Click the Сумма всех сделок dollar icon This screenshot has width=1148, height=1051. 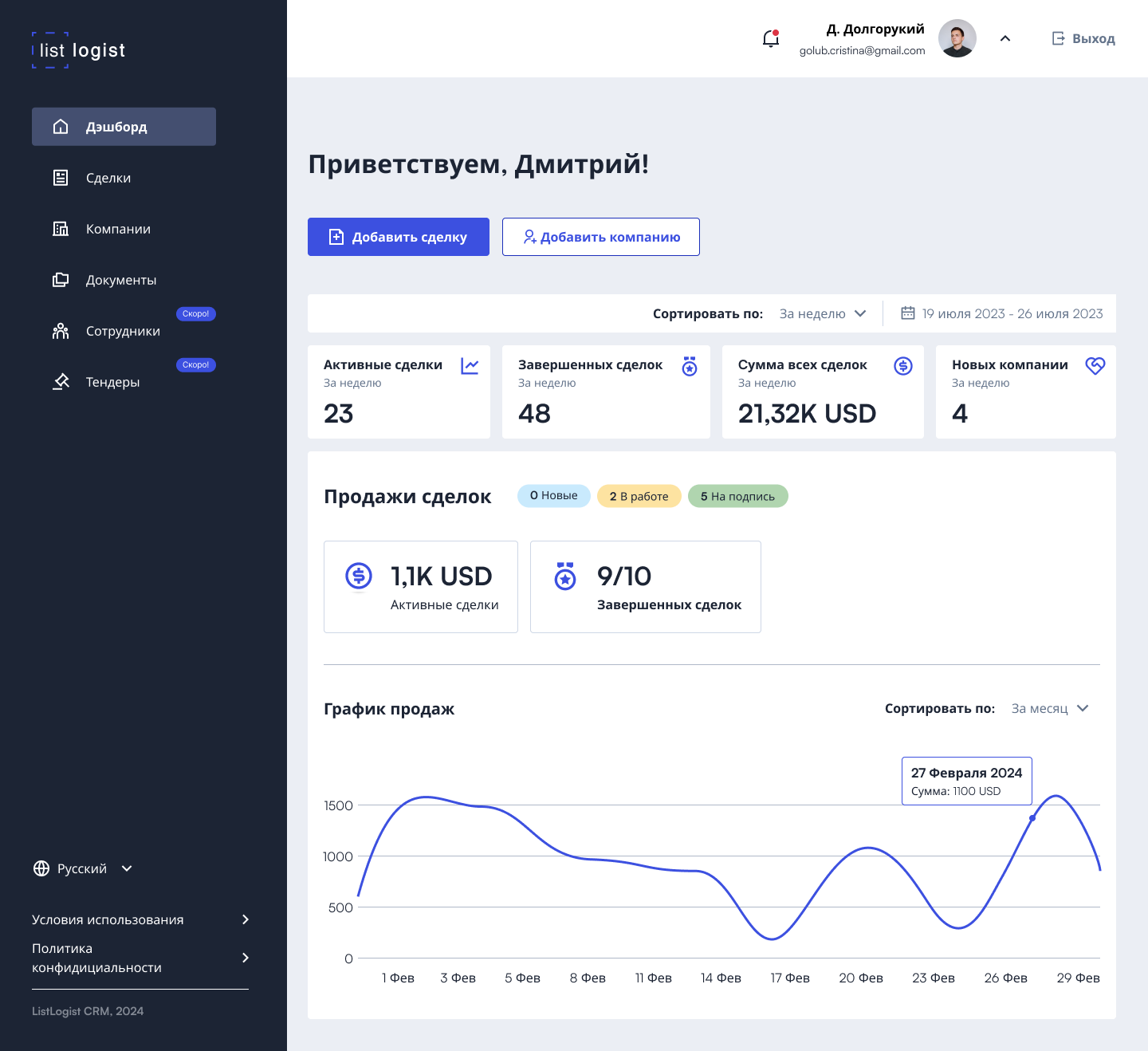click(902, 366)
